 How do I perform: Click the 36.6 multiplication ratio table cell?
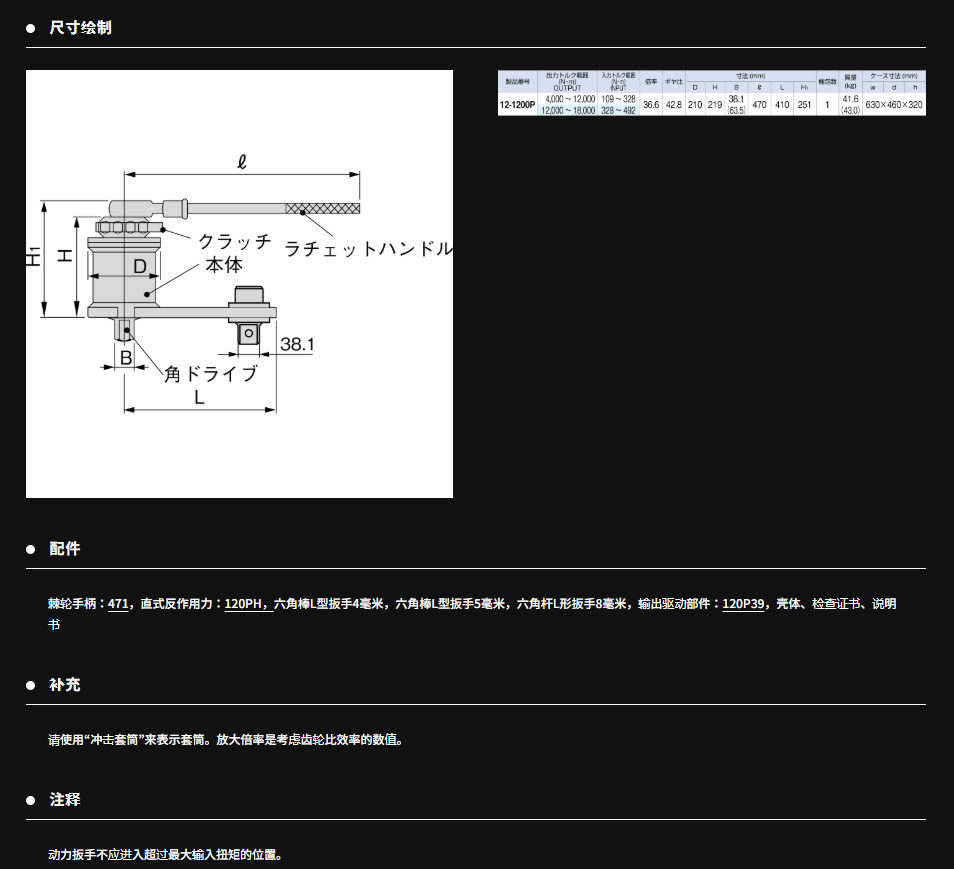coord(651,105)
